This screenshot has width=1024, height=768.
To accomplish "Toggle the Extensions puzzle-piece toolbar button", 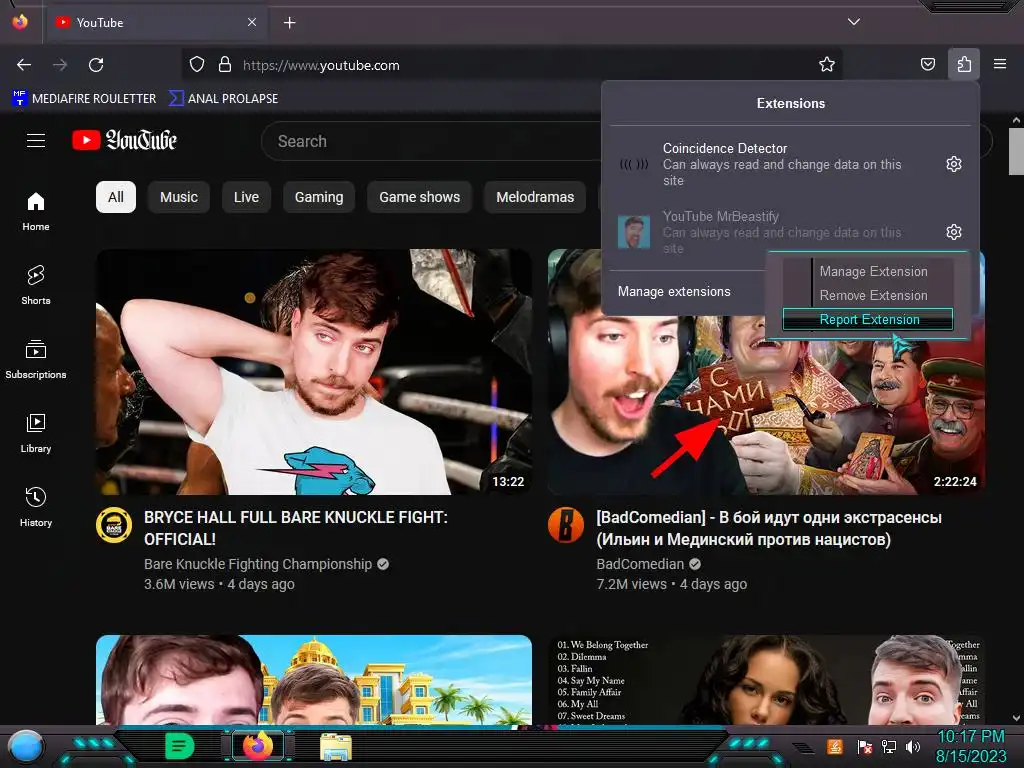I will click(x=964, y=64).
